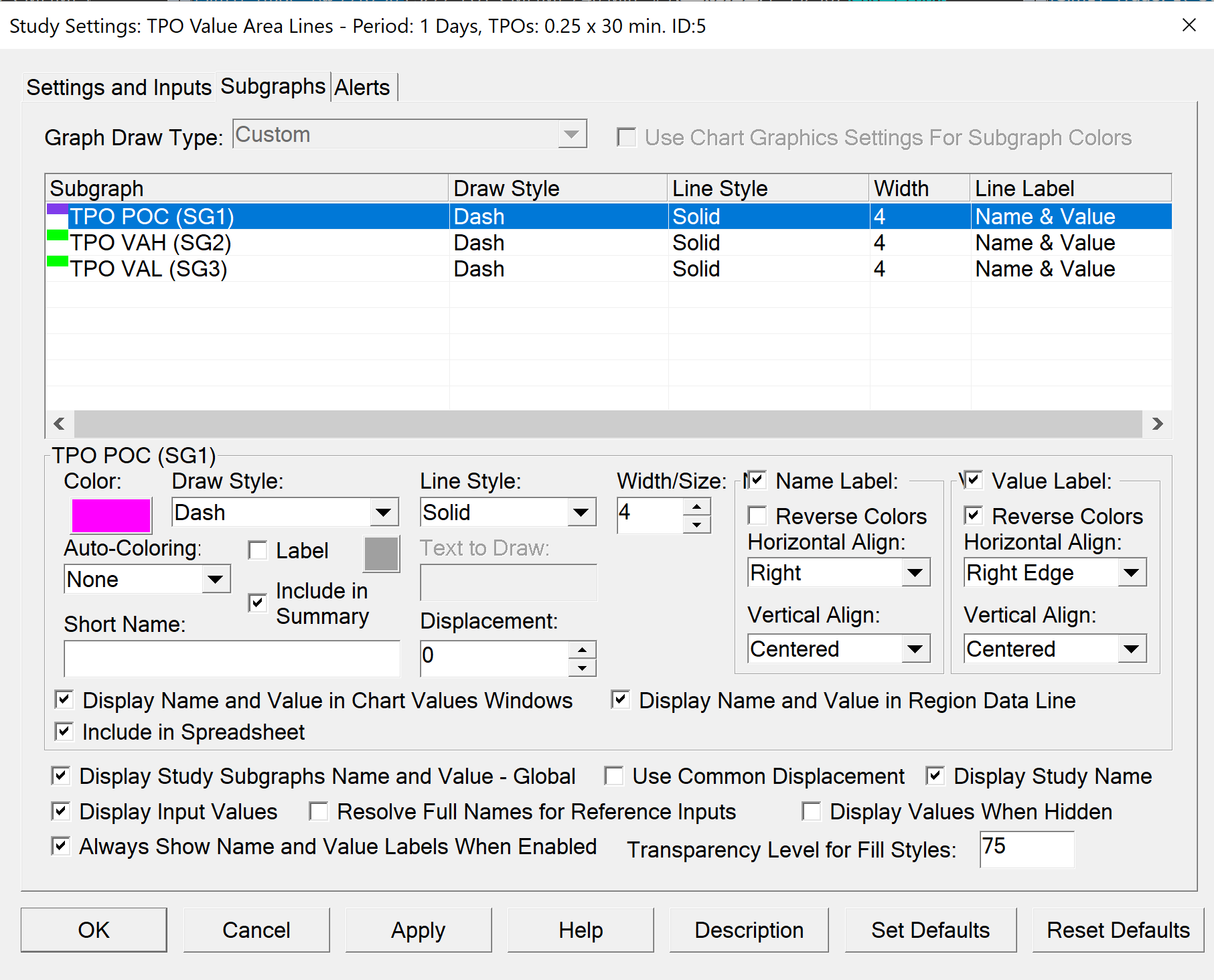Image resolution: width=1214 pixels, height=980 pixels.
Task: Close the Study Settings dialog window
Action: click(x=1189, y=25)
